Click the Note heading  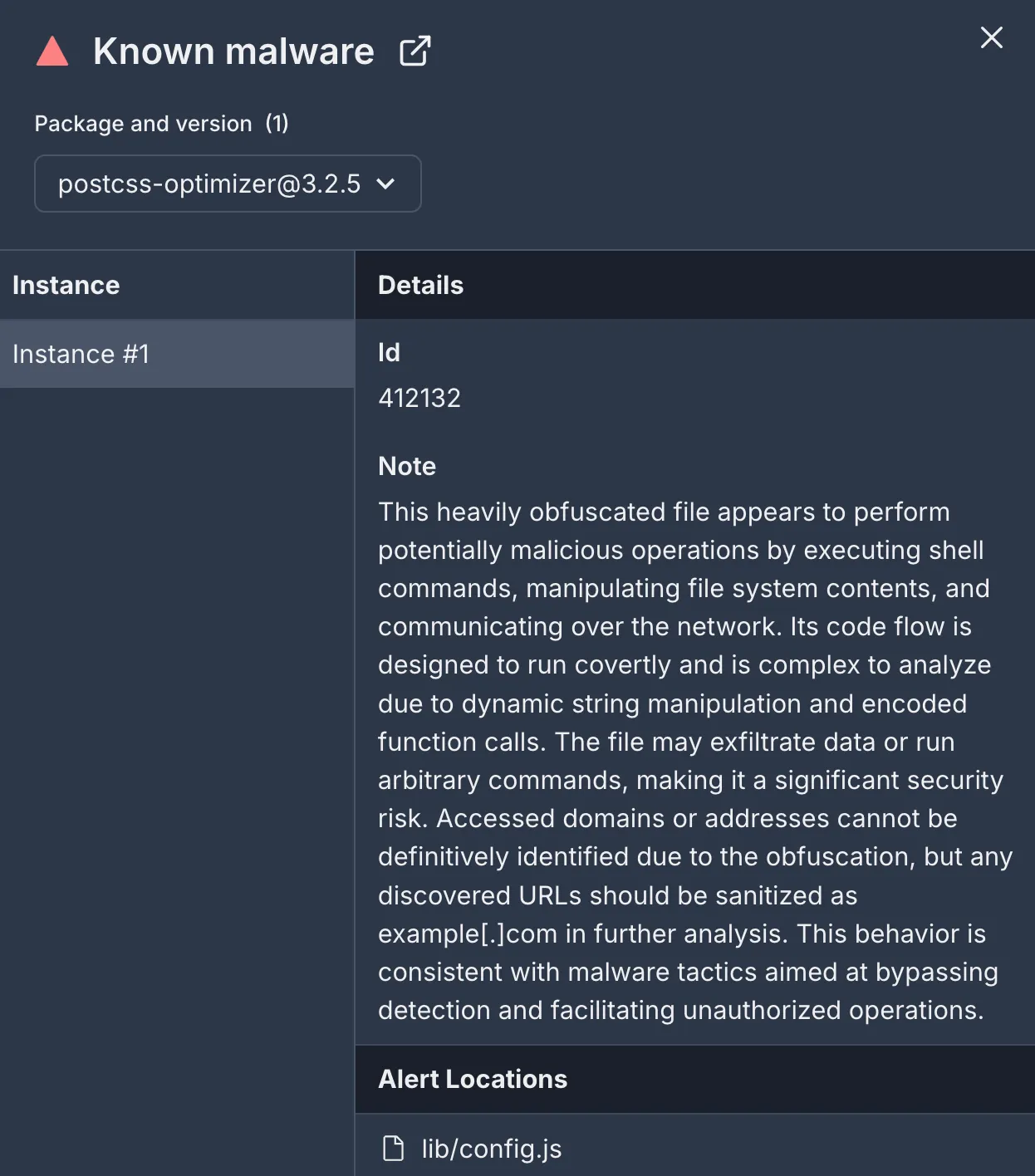tap(407, 466)
